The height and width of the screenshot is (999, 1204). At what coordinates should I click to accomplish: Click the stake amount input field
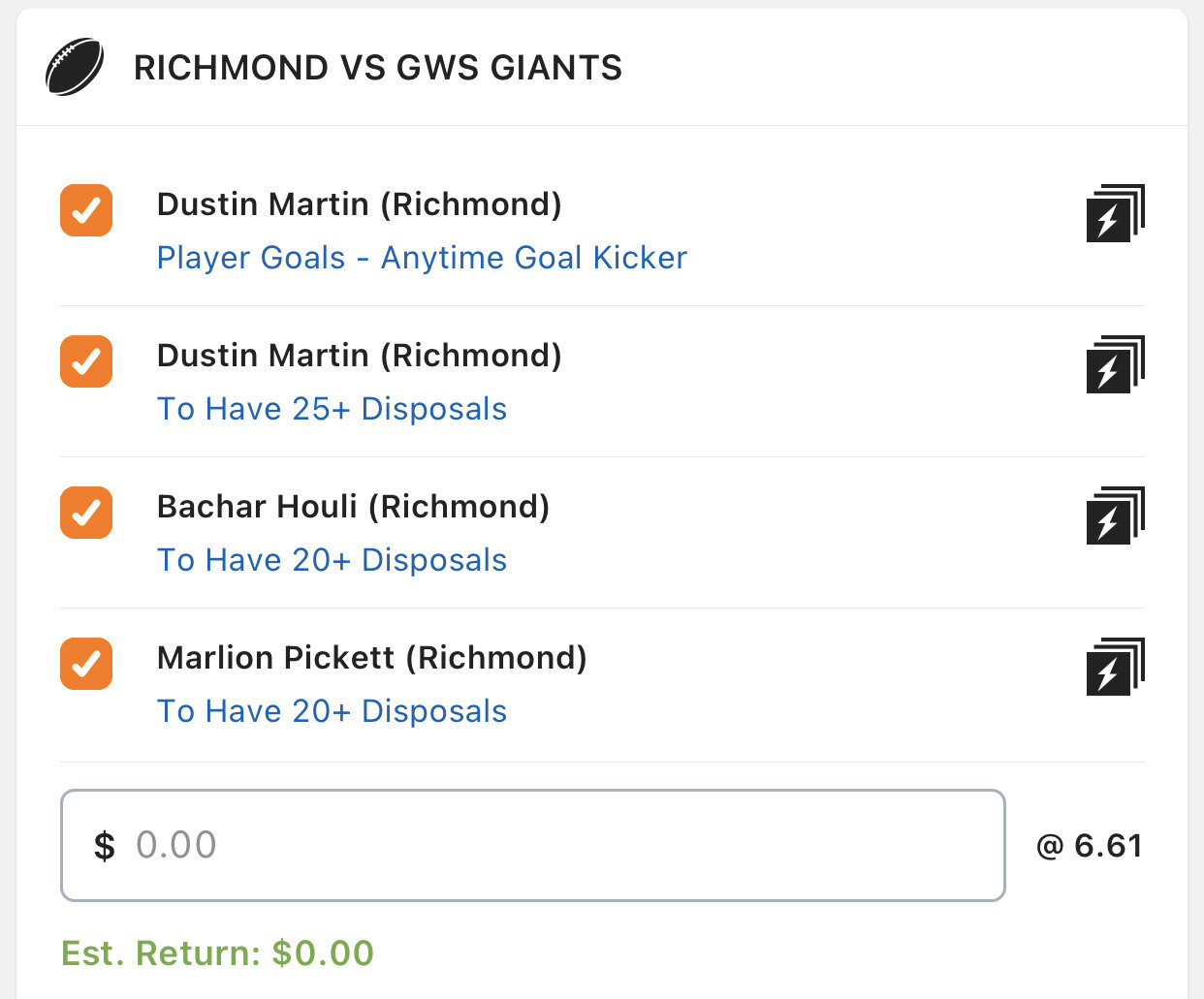pos(533,845)
